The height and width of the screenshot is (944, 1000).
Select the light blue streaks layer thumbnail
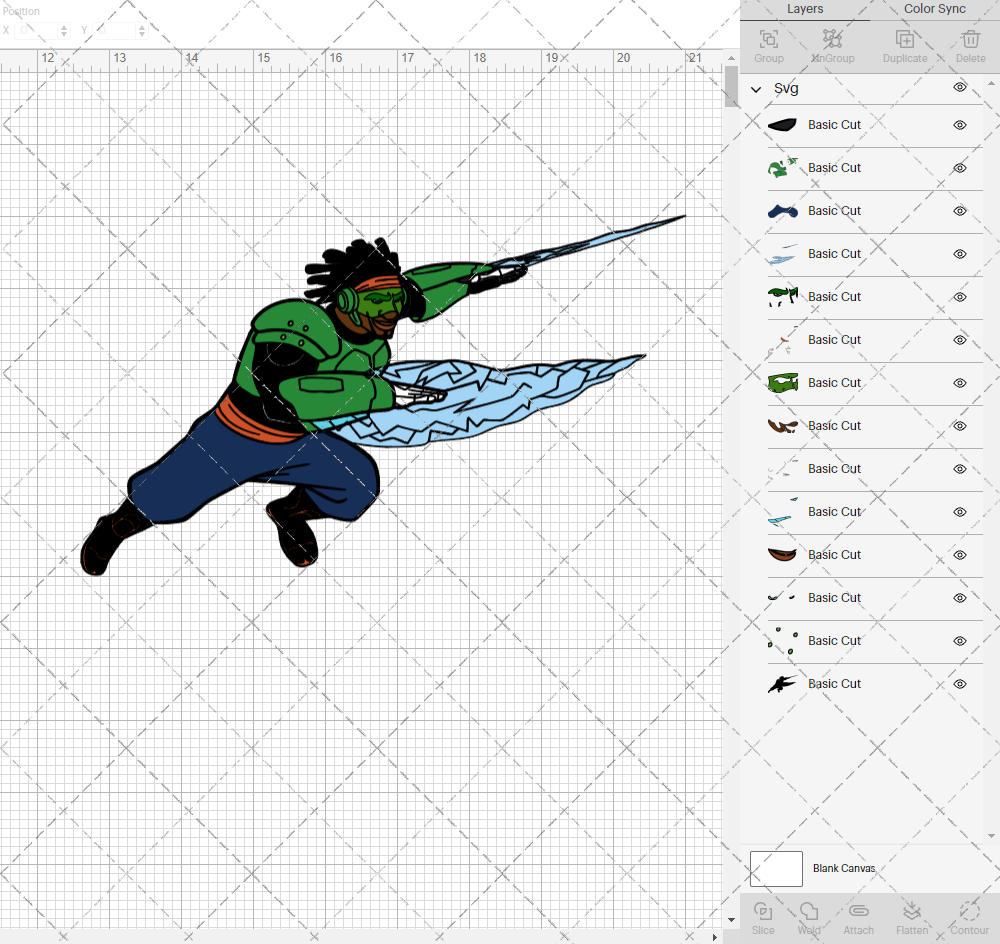click(x=783, y=254)
